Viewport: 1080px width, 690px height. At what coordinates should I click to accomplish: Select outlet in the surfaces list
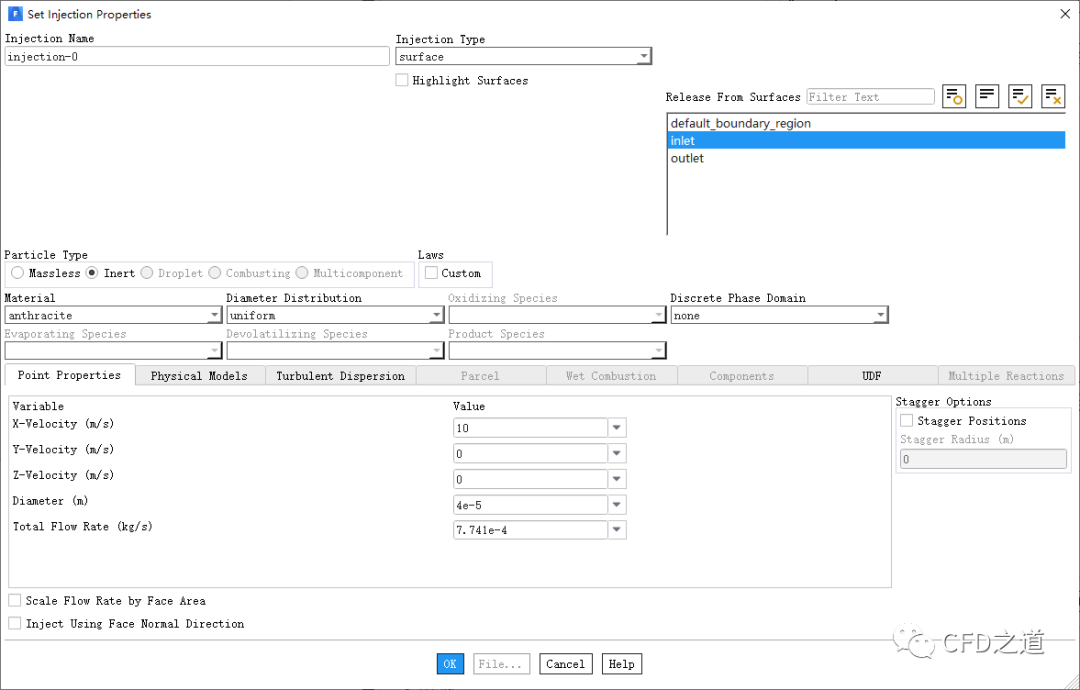tap(687, 158)
